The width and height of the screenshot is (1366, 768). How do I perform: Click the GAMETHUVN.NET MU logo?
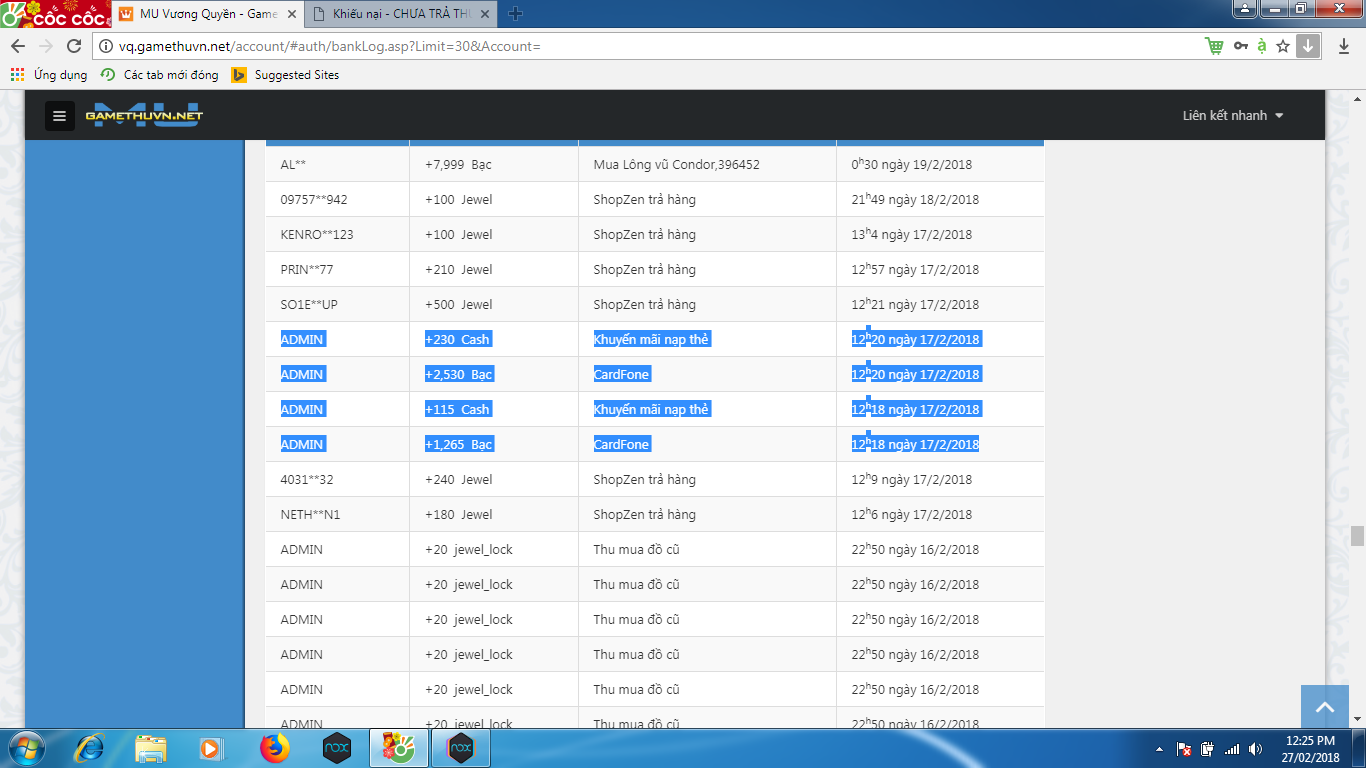144,115
